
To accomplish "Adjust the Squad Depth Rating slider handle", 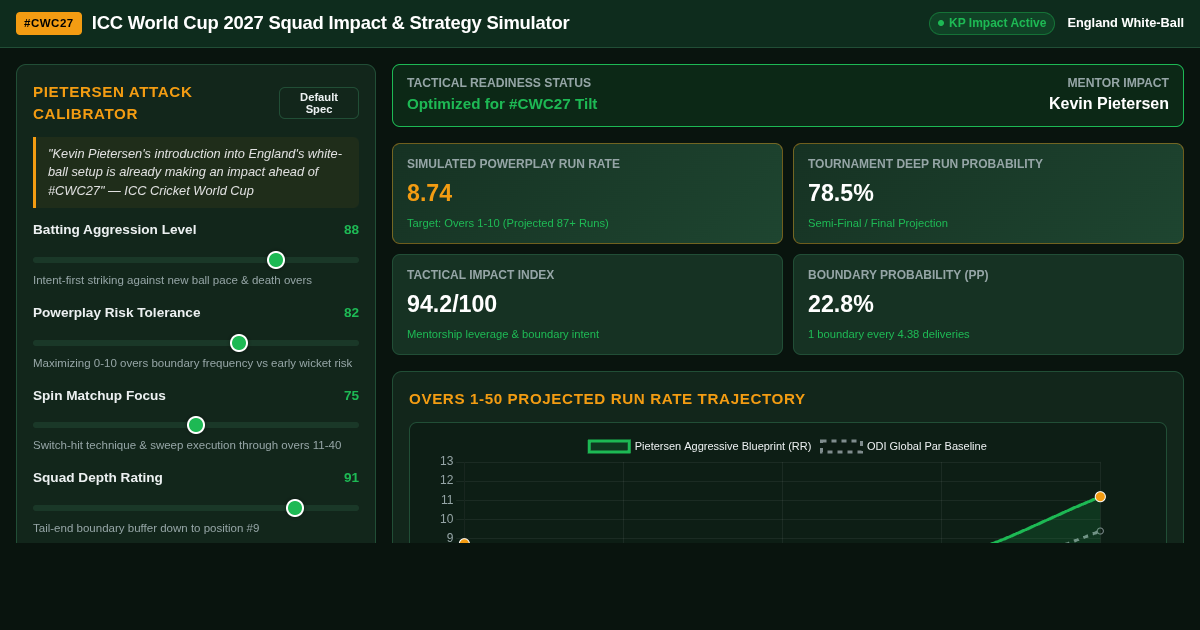I will tap(295, 508).
